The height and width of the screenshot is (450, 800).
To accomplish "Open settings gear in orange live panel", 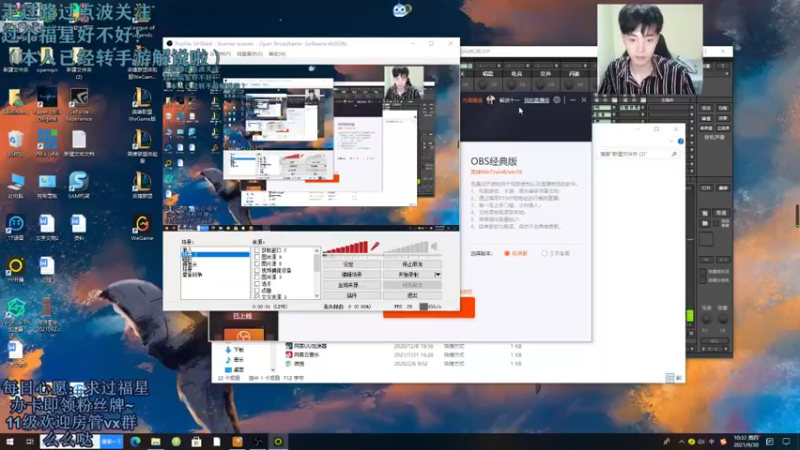I will click(557, 100).
